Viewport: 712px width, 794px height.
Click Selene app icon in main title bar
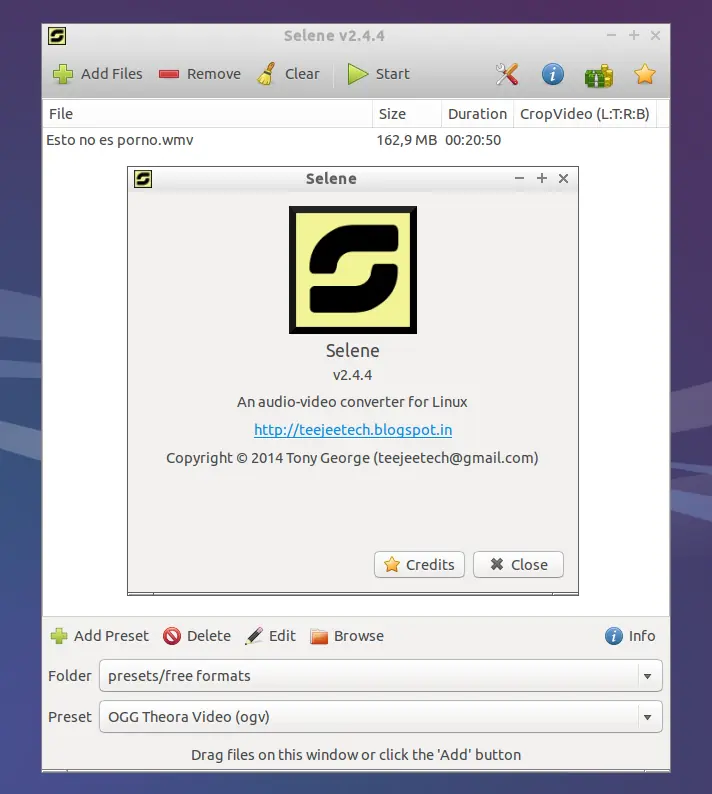(57, 36)
